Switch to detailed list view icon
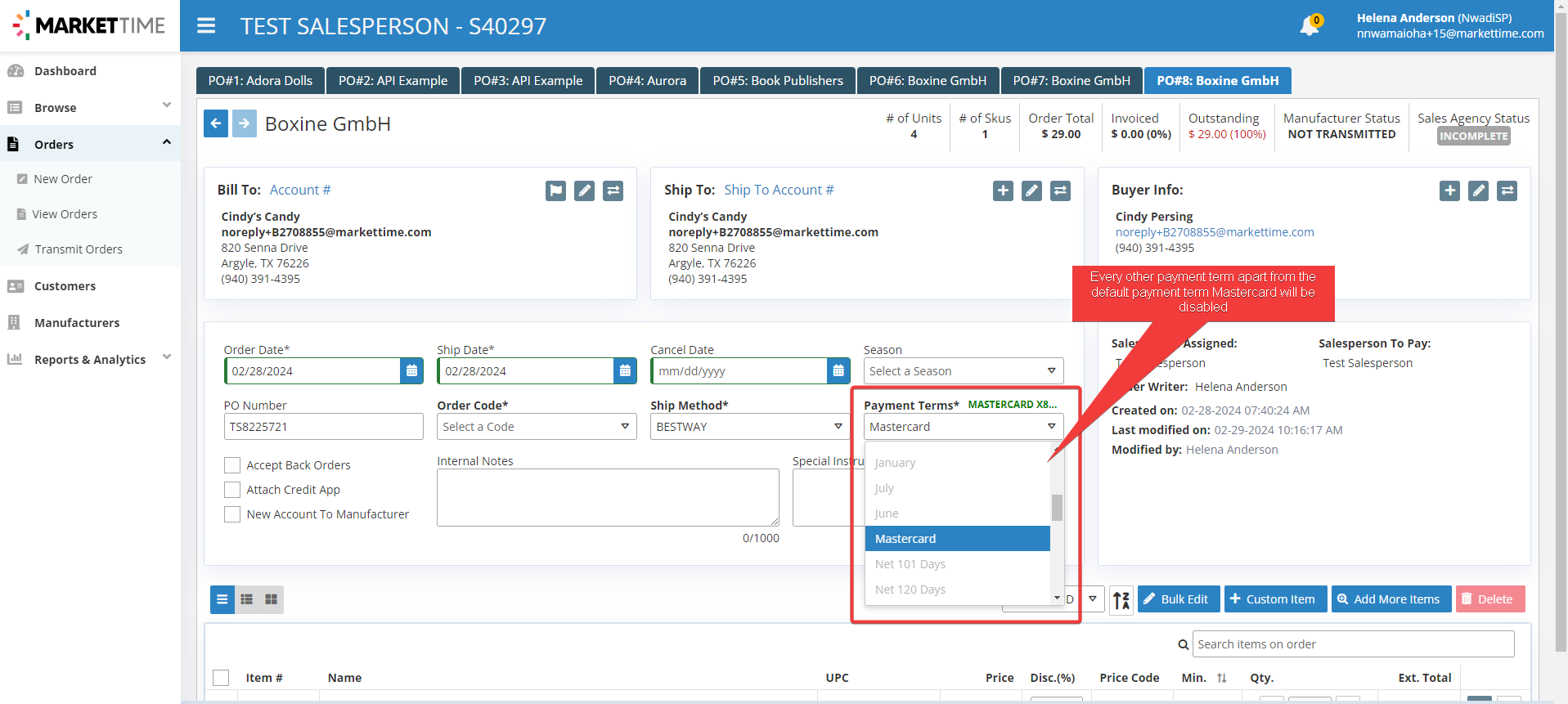The height and width of the screenshot is (704, 1568). pos(247,599)
